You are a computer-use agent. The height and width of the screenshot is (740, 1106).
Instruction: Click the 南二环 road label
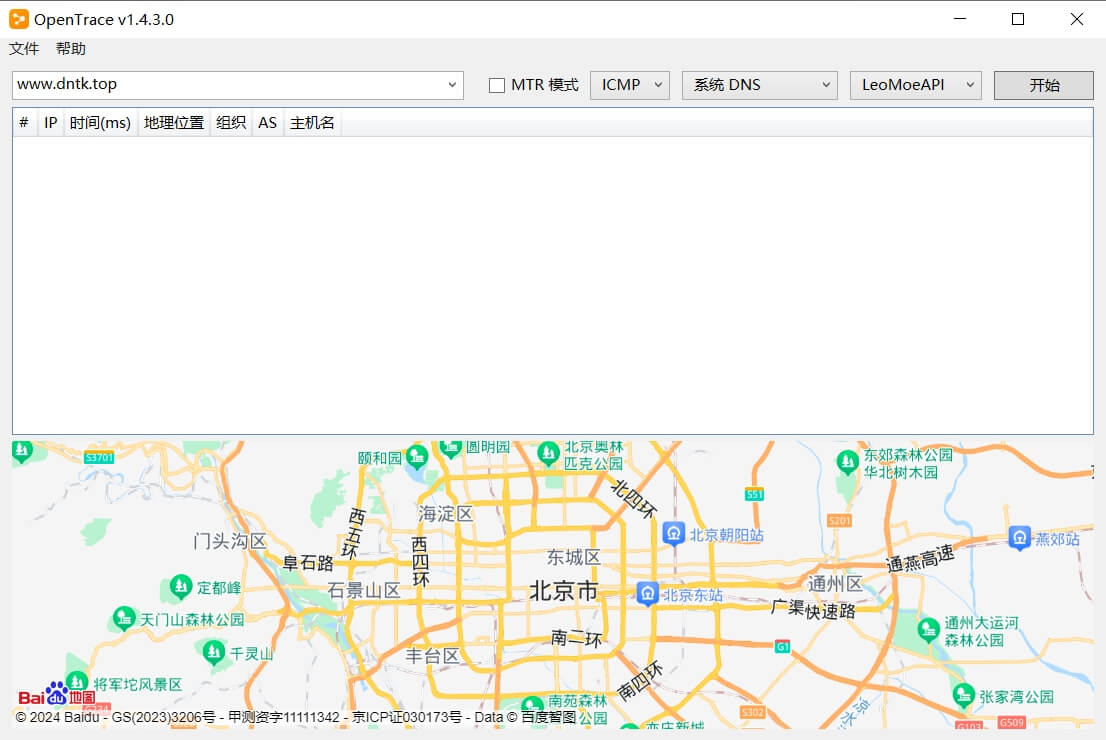pos(576,639)
